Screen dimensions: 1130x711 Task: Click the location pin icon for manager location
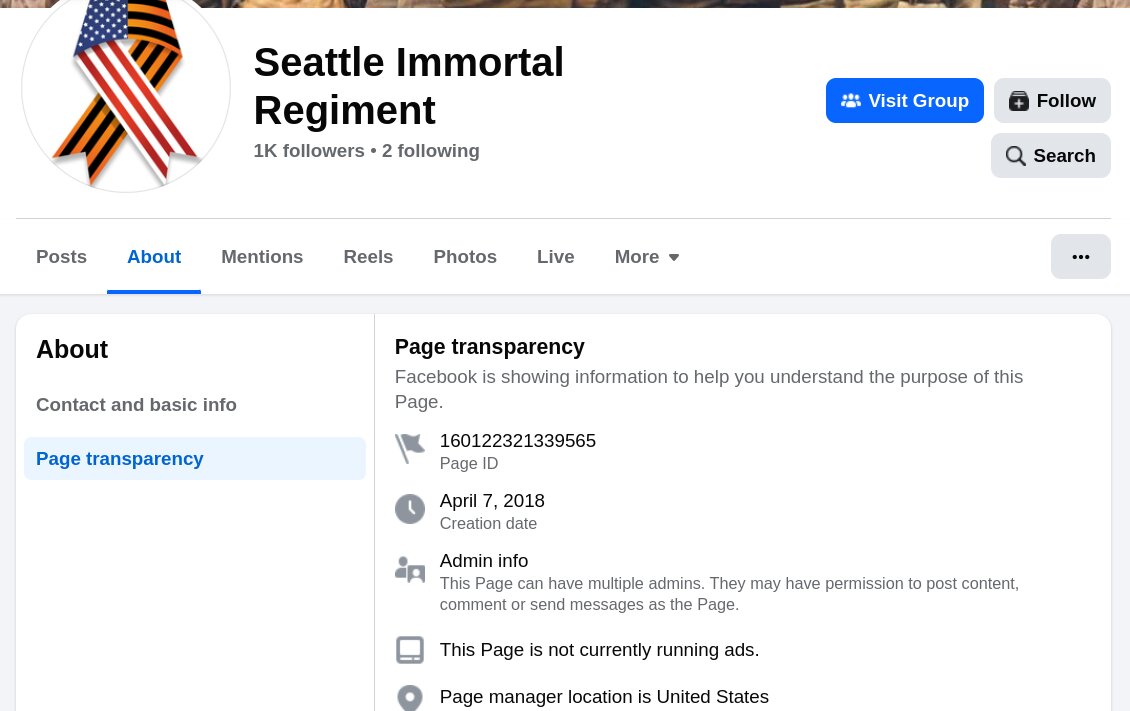click(x=409, y=697)
